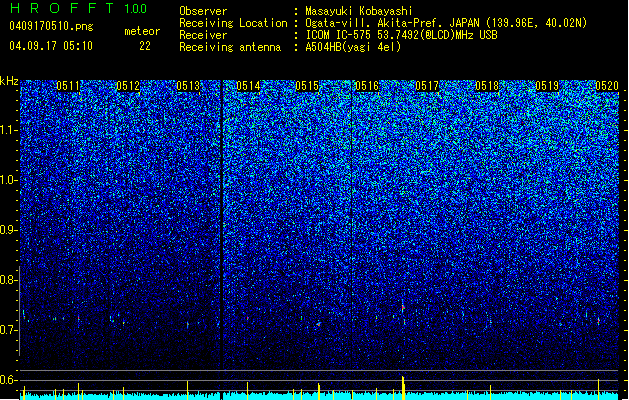Viewport: 629px width, 400px height.
Task: Click the 0511 time marker
Action: click(x=68, y=86)
